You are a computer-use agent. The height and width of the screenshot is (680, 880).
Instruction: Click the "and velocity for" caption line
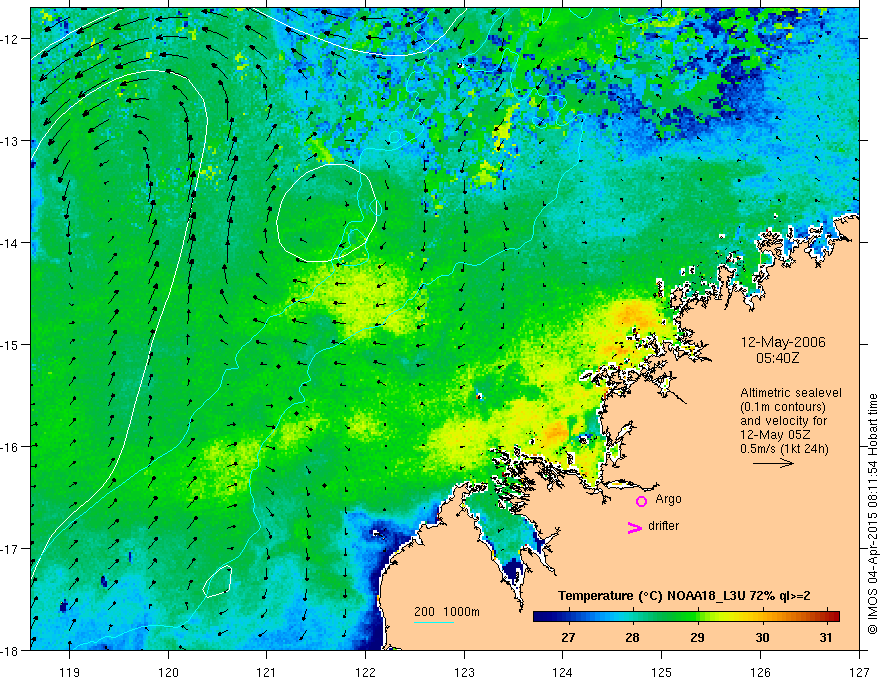pos(783,421)
